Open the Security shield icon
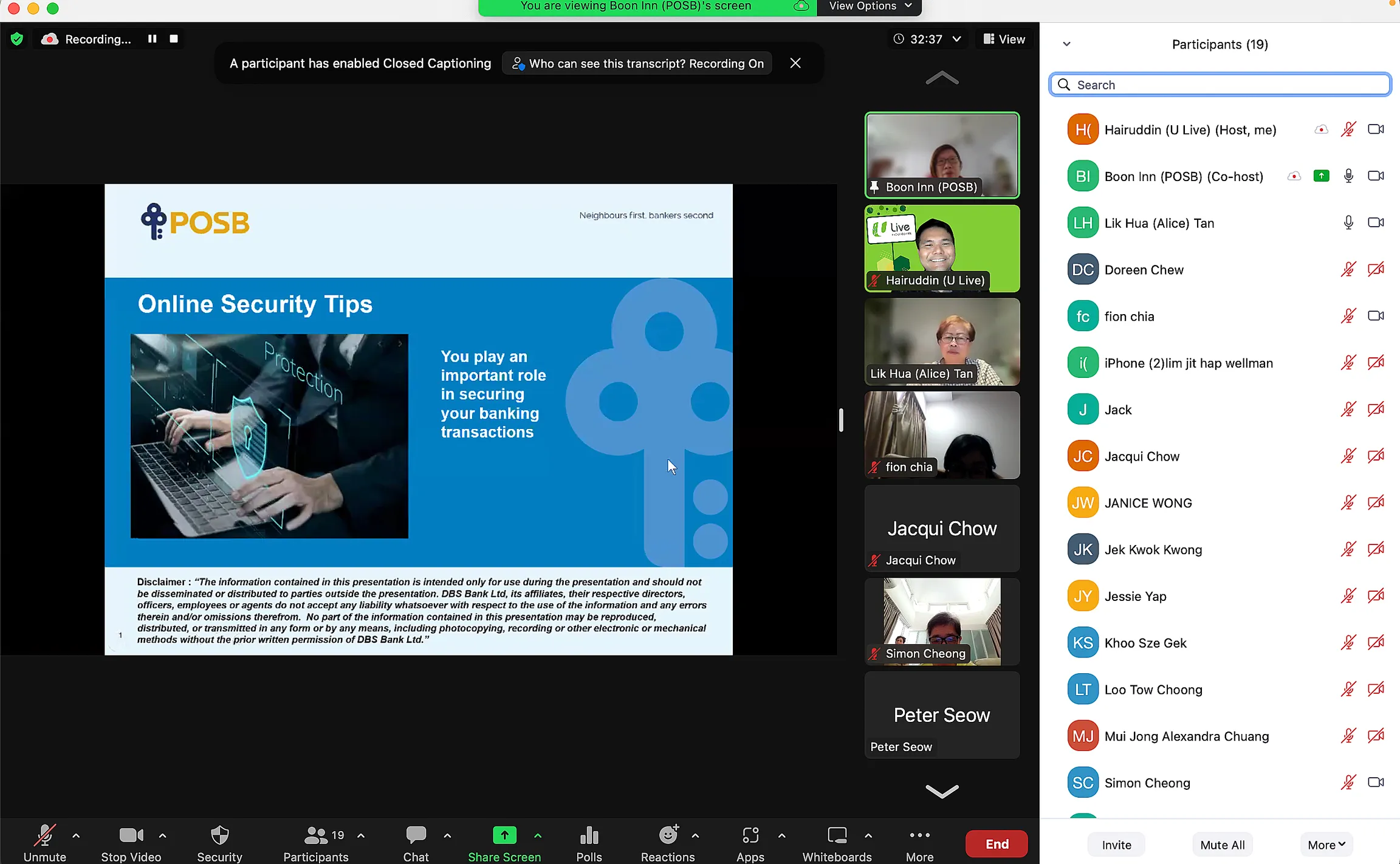This screenshot has width=1400, height=864. tap(219, 835)
